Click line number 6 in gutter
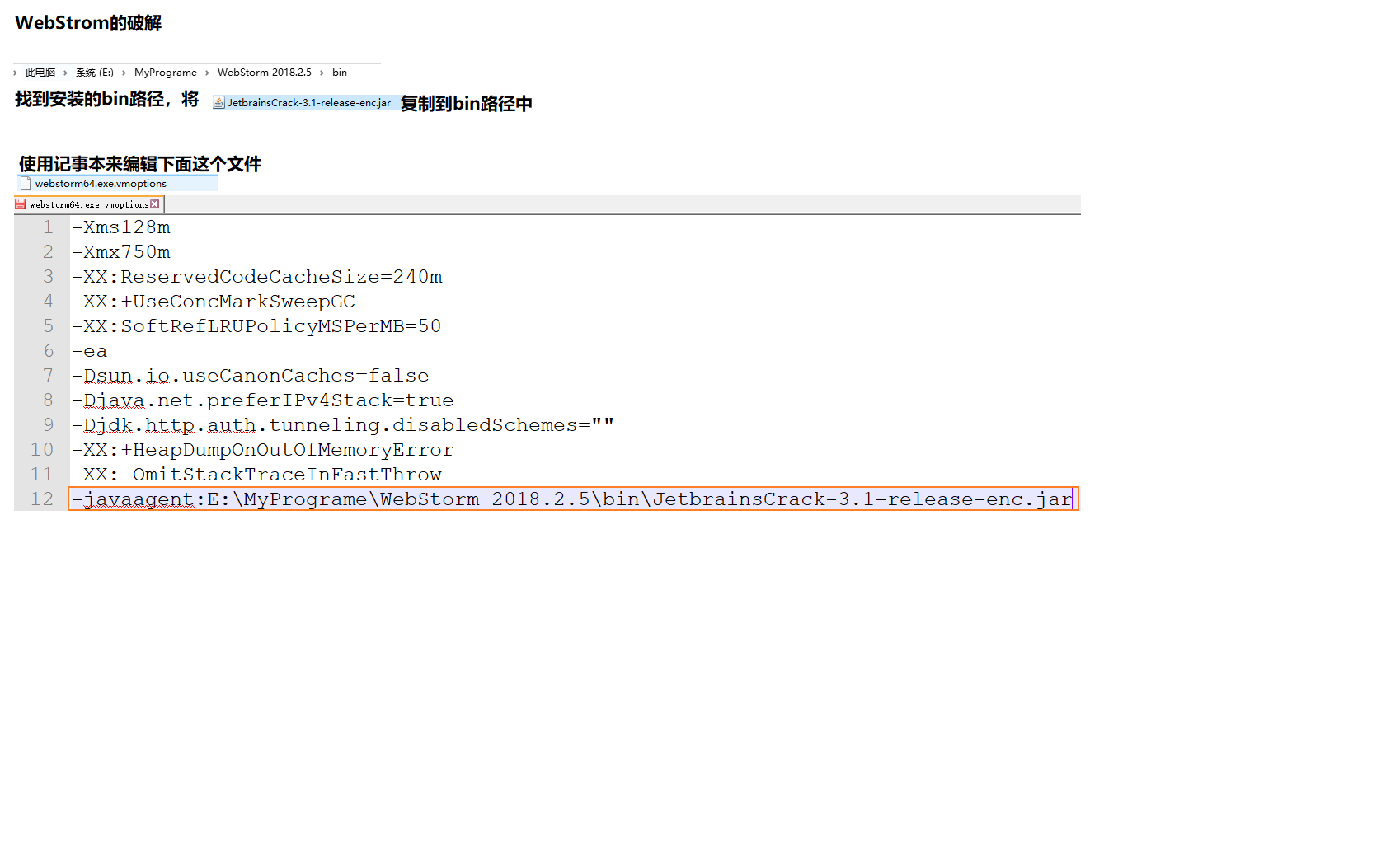Screen dimensions: 1400x857 (x=48, y=351)
